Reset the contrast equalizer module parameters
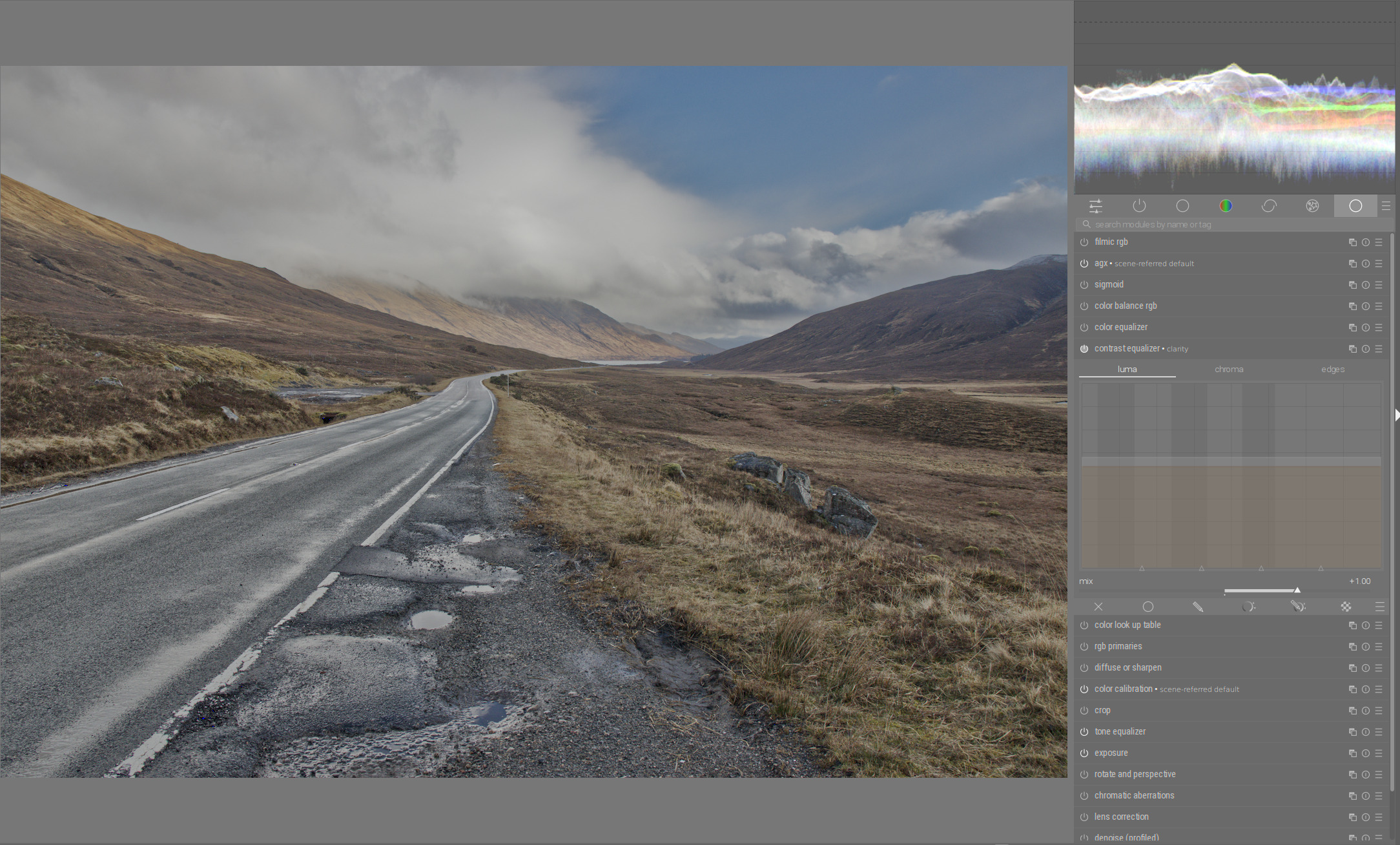The image size is (1400, 845). (1366, 349)
